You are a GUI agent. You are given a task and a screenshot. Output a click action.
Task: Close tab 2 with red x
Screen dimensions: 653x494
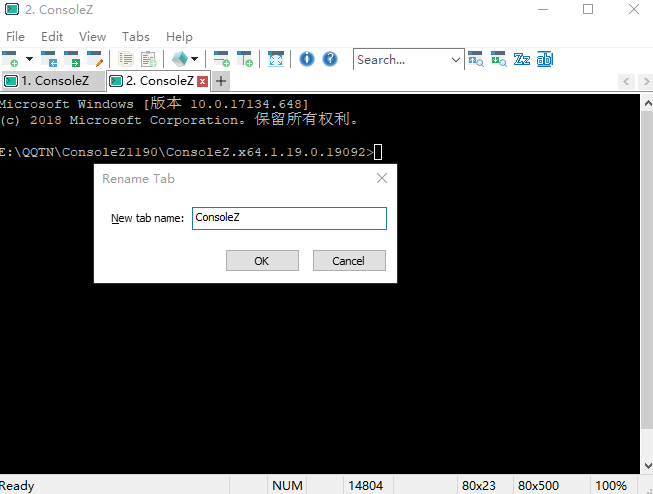click(203, 81)
